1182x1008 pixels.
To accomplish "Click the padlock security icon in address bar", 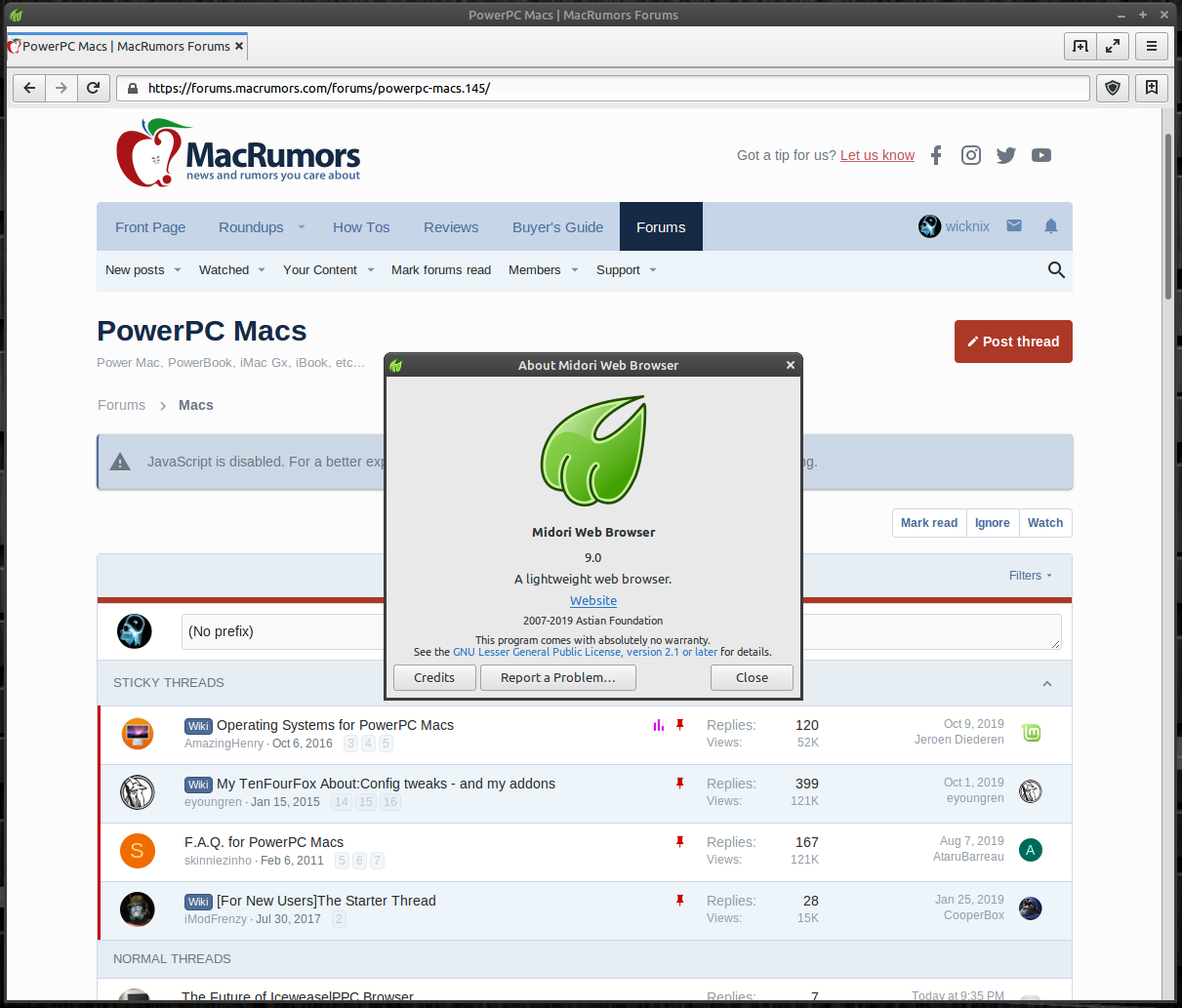I will pos(133,88).
